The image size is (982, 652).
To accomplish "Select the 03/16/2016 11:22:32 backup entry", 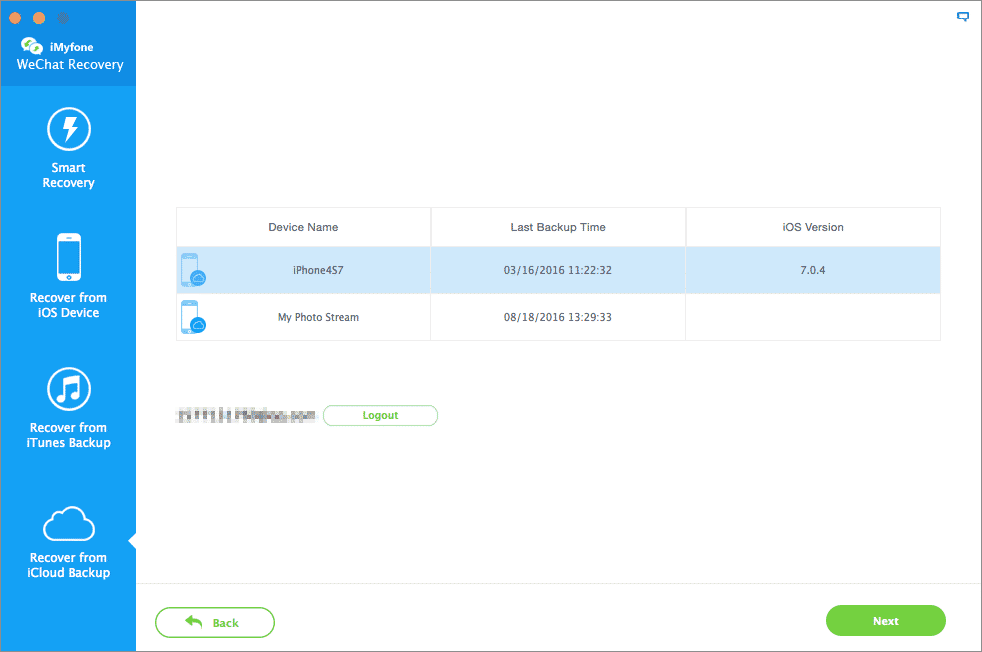I will [x=558, y=271].
